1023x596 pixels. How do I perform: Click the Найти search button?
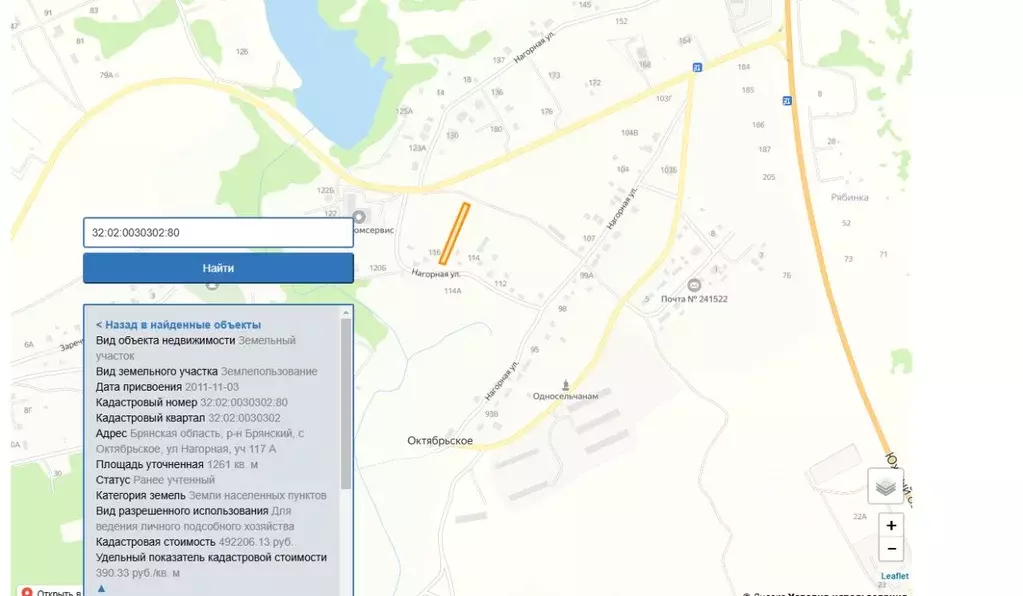218,268
